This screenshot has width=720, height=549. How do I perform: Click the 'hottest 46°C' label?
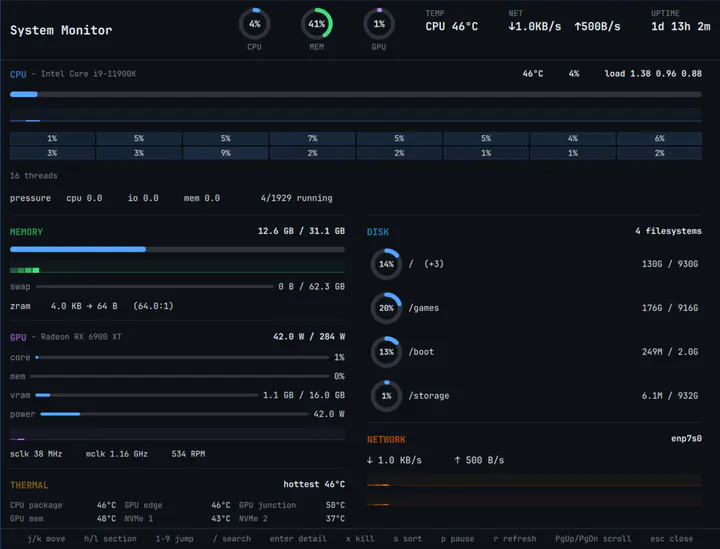pyautogui.click(x=314, y=484)
